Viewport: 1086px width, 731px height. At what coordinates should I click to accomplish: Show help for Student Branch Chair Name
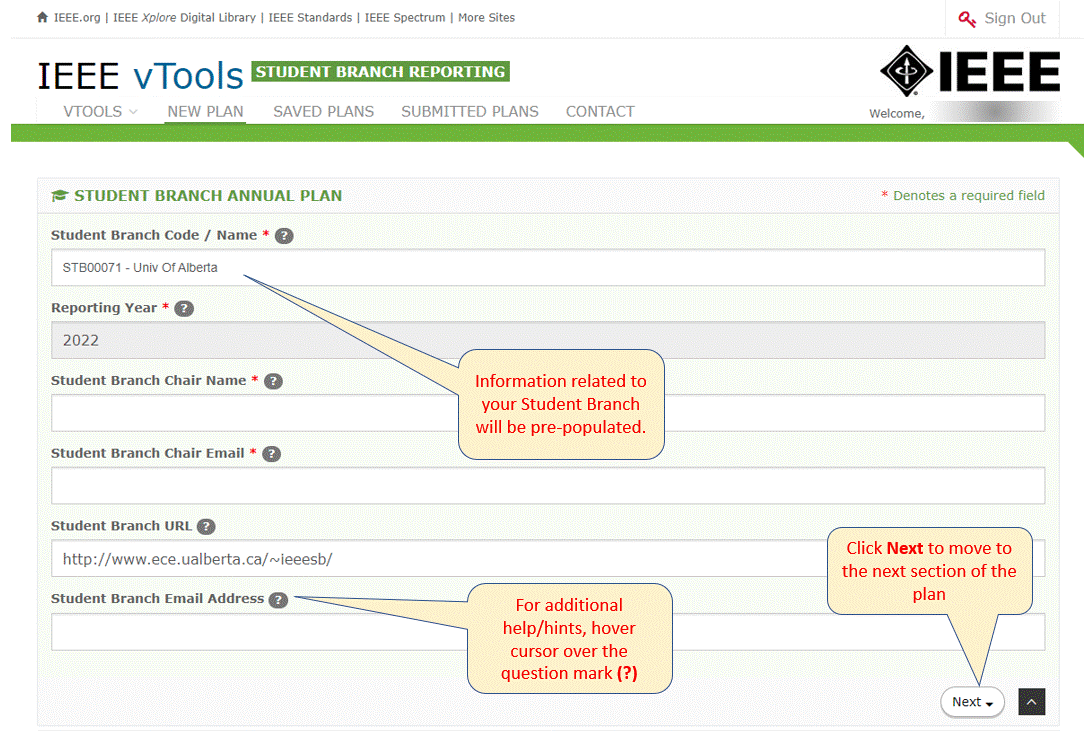pos(274,381)
